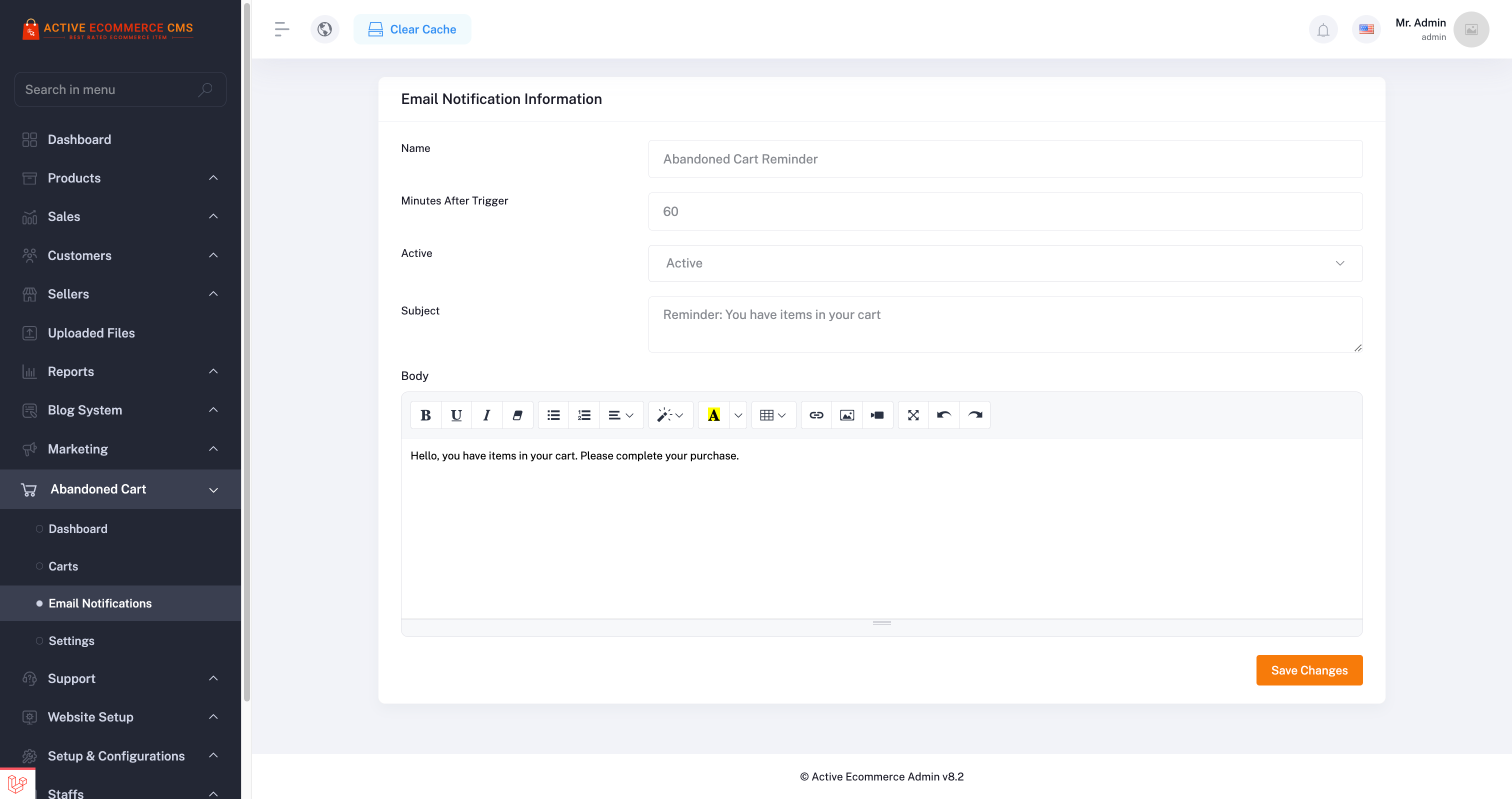This screenshot has width=1512, height=799.
Task: Insert an unordered bullet list
Action: coord(553,415)
